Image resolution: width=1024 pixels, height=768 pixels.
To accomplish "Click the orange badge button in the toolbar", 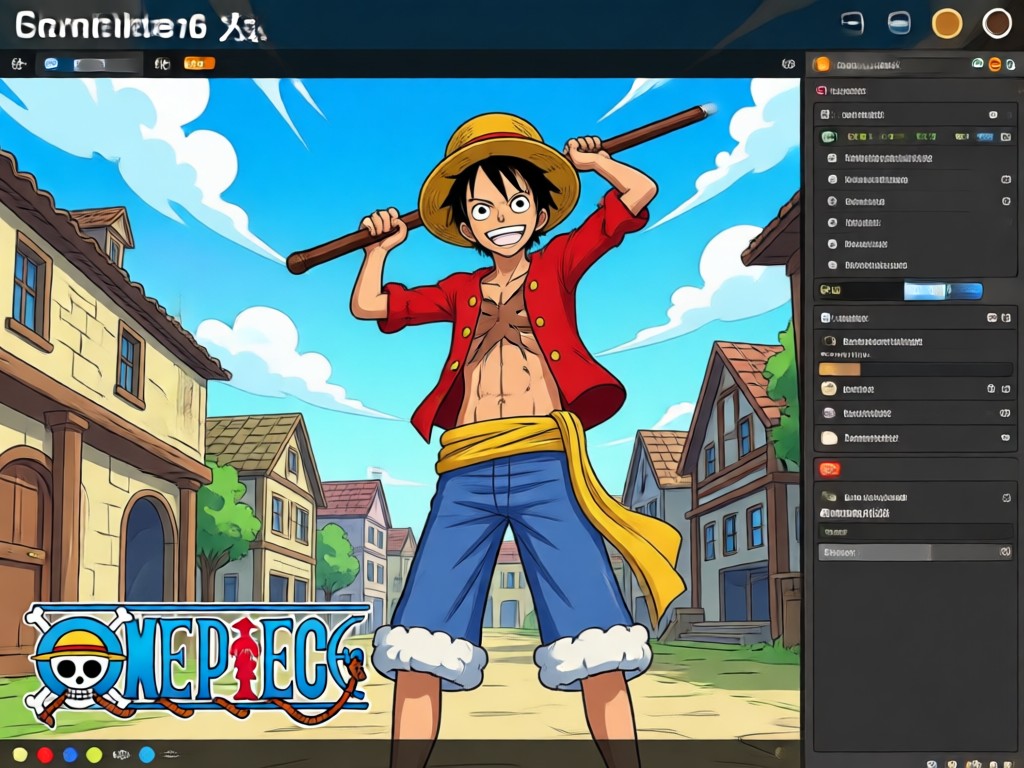I will (x=199, y=63).
